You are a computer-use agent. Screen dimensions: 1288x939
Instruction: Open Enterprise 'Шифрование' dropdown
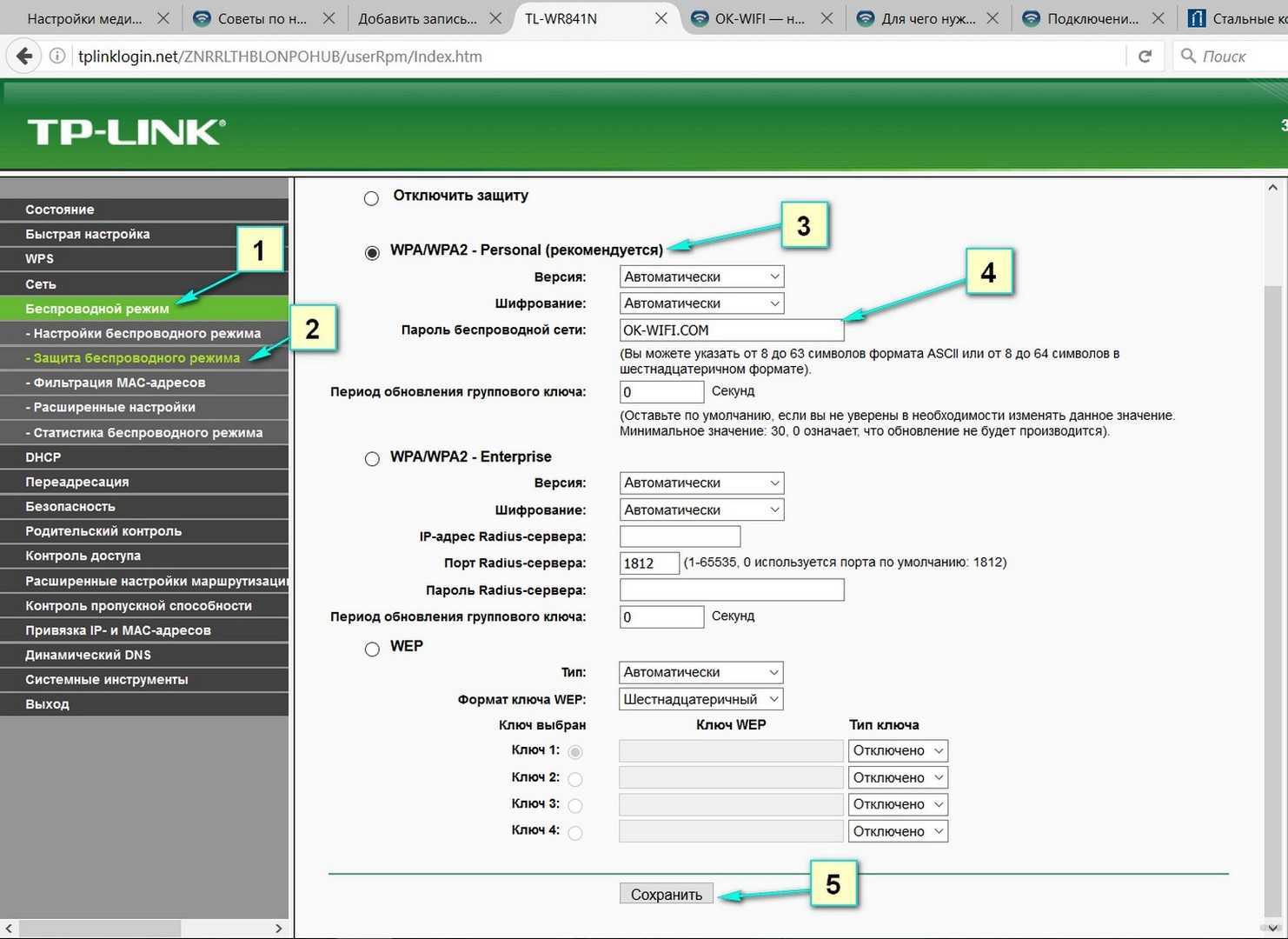coord(701,510)
